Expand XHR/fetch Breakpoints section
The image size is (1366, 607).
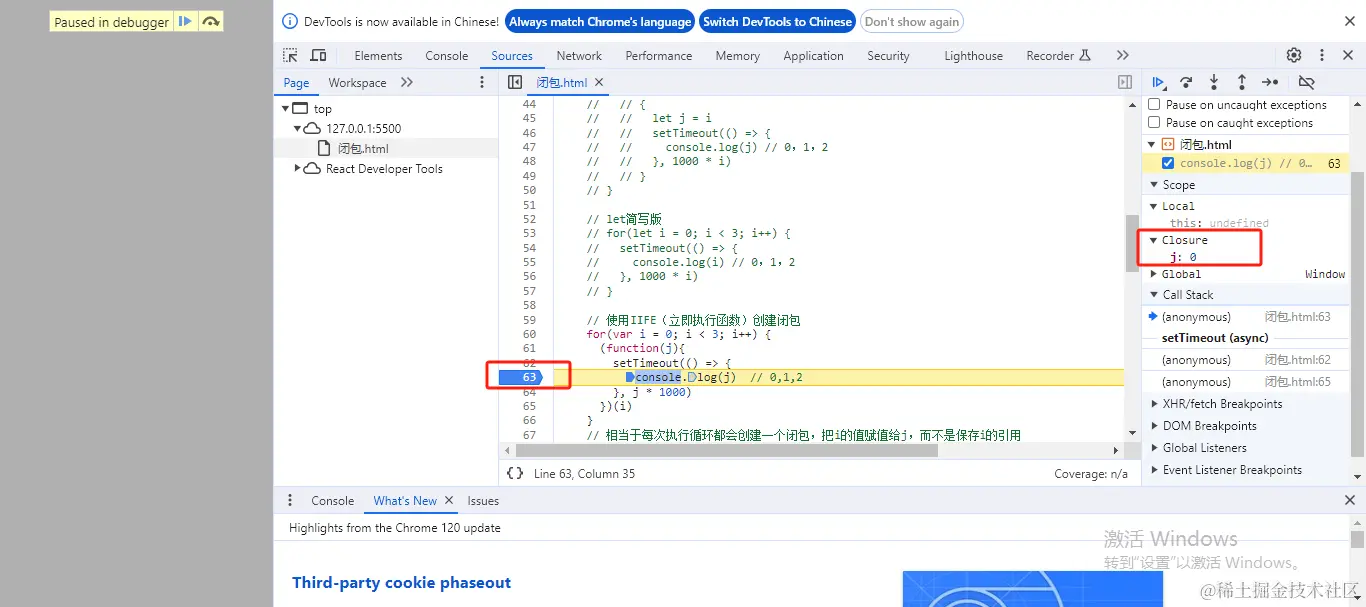1154,404
